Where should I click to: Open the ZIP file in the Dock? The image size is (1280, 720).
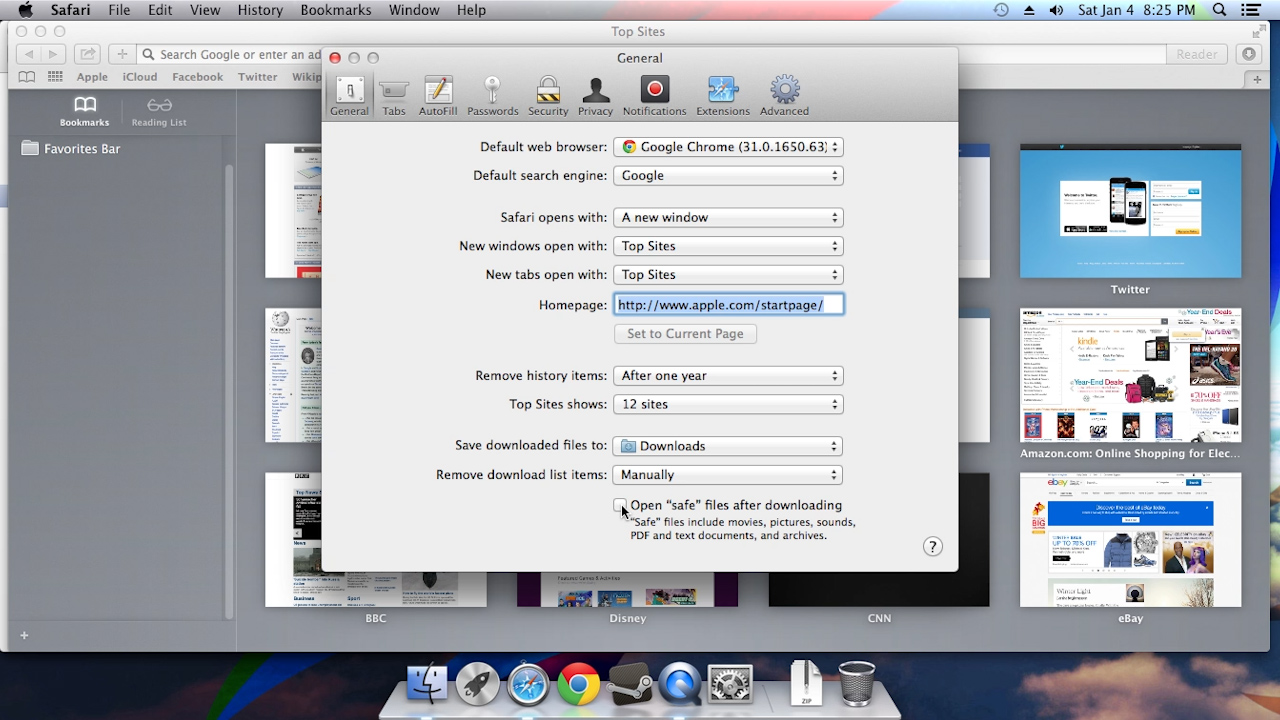805,684
